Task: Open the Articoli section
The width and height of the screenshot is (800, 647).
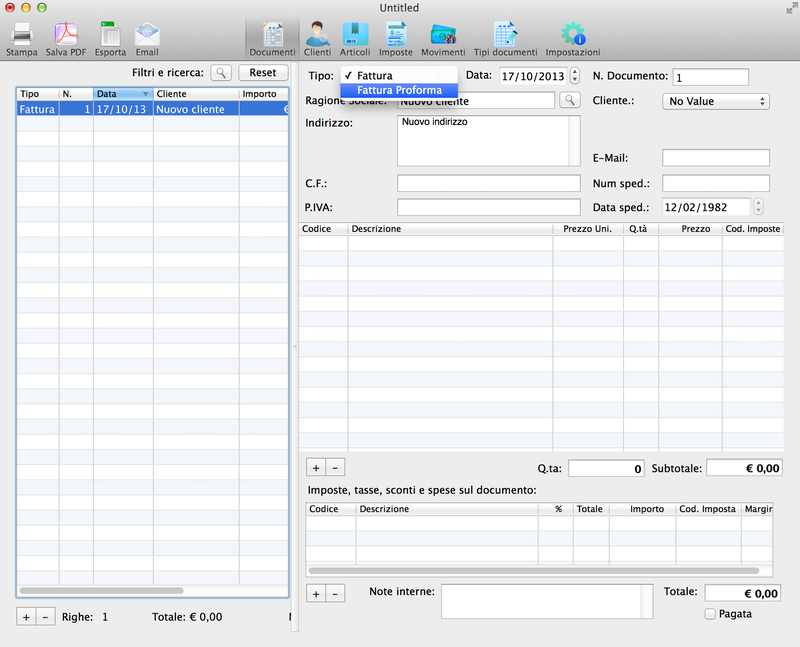Action: pos(355,38)
